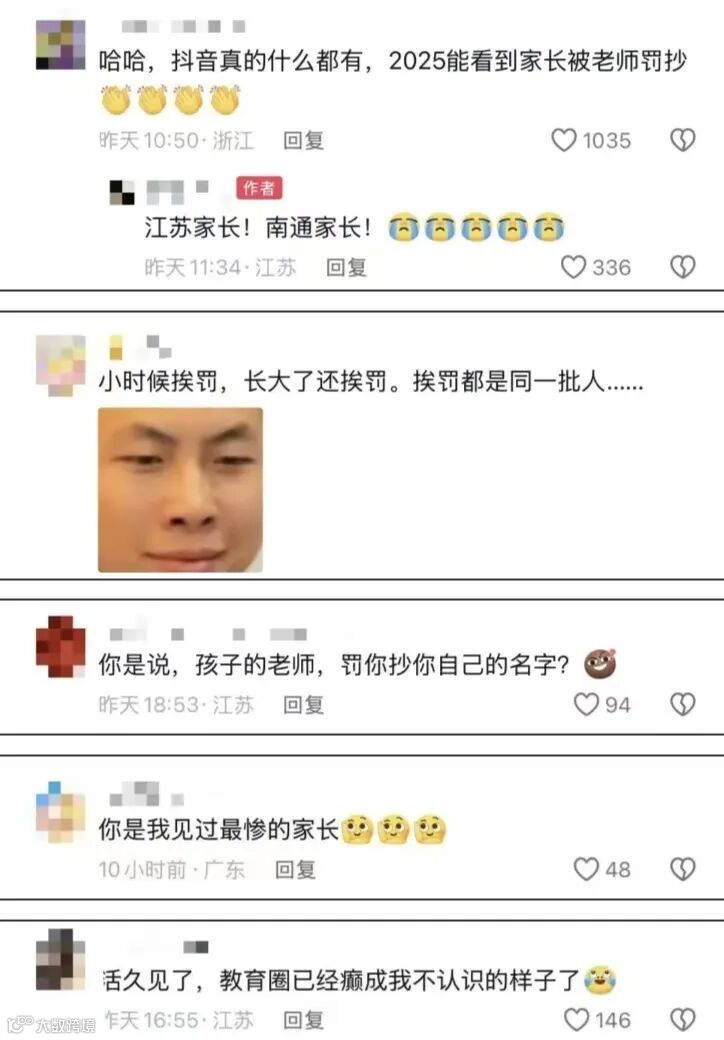Reply to the 10小时前 Guangdong comment

click(295, 869)
